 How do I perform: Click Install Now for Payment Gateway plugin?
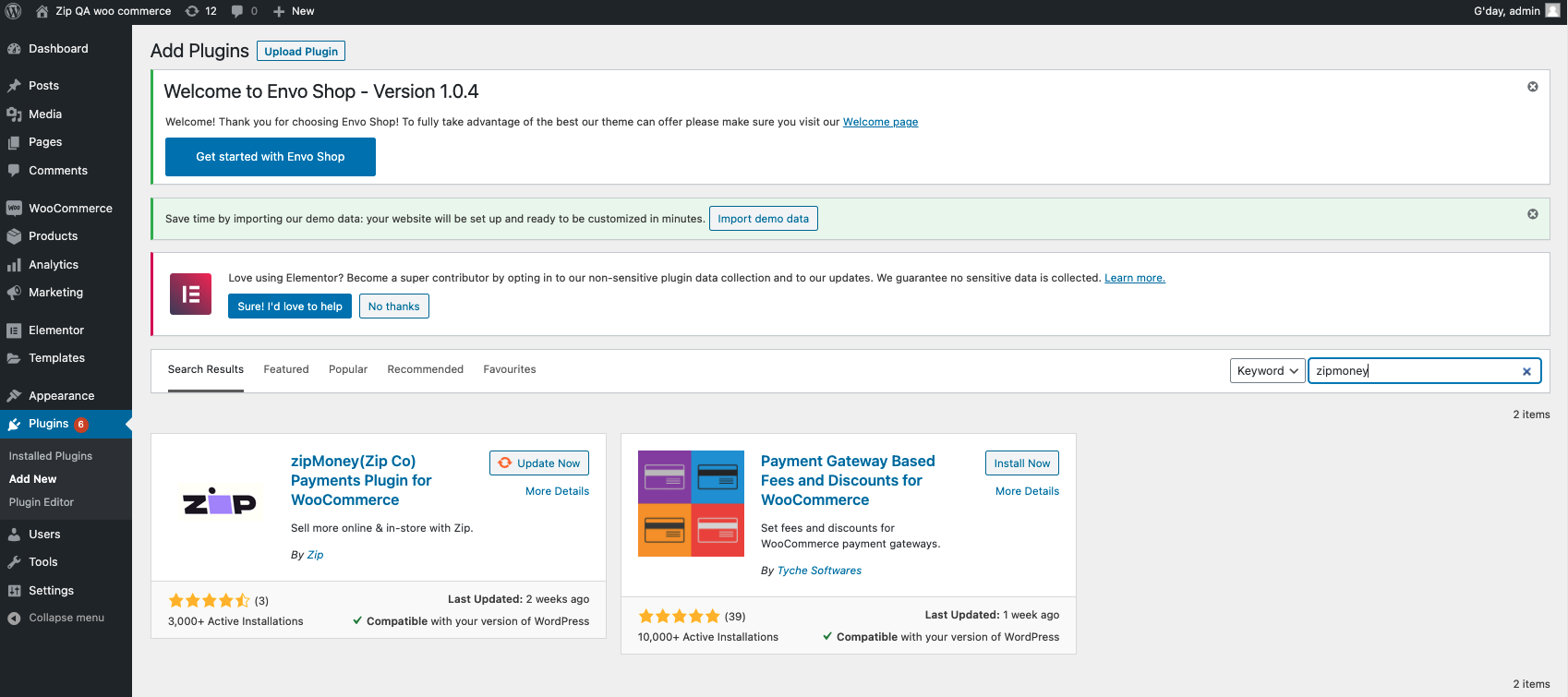point(1022,463)
